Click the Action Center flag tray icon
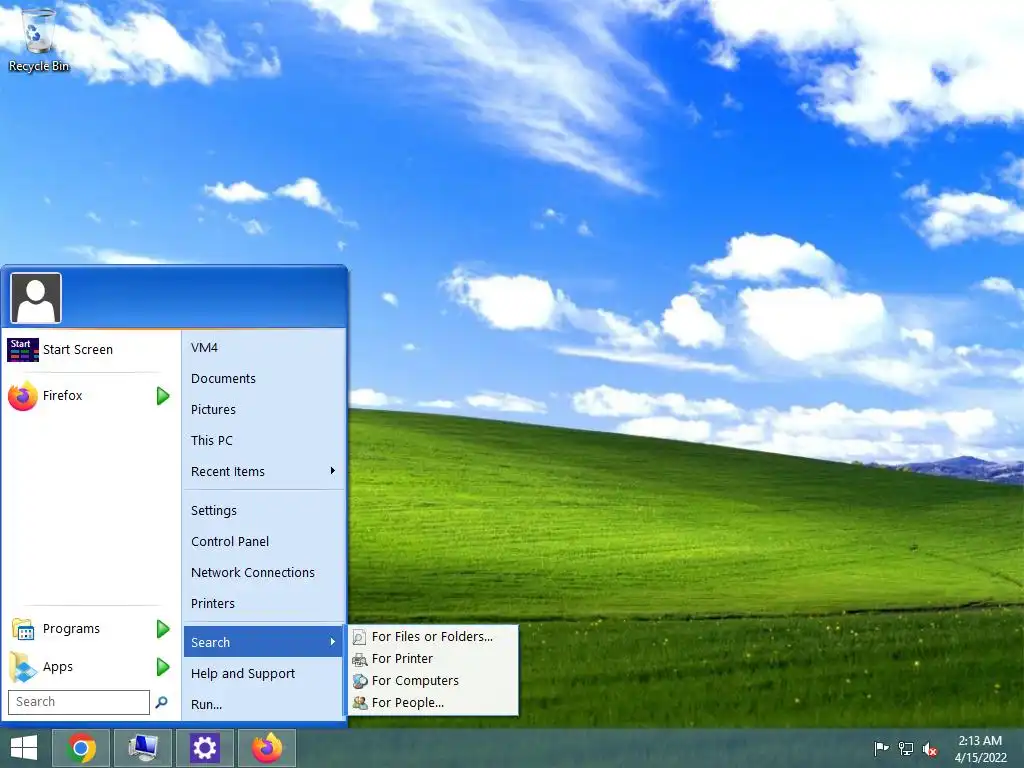 coord(881,748)
